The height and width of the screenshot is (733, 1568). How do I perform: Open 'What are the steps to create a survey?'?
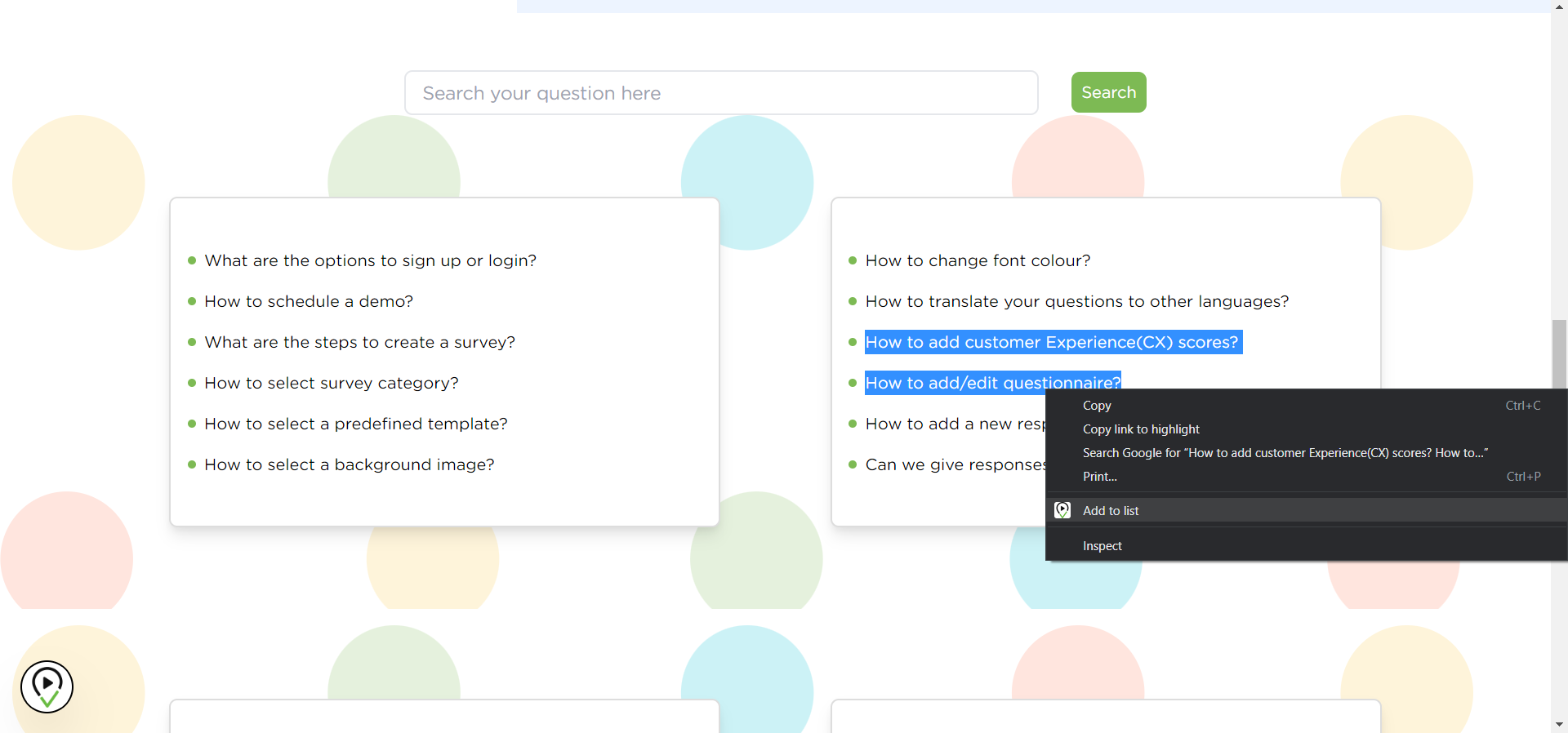tap(359, 342)
